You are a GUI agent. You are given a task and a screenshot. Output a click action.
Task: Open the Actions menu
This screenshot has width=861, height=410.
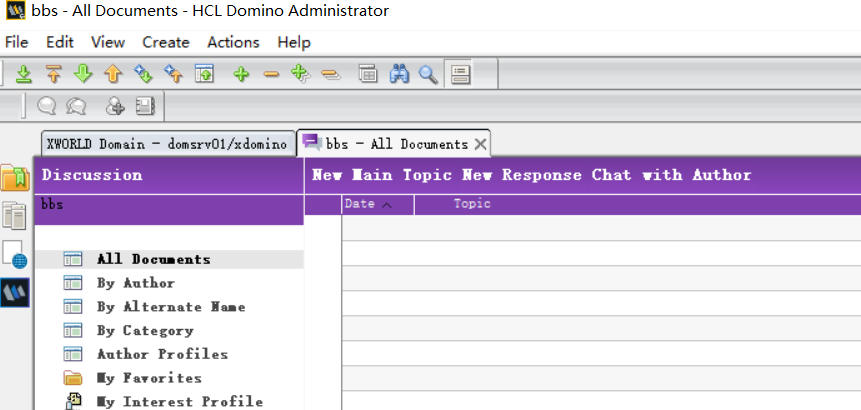(x=233, y=42)
